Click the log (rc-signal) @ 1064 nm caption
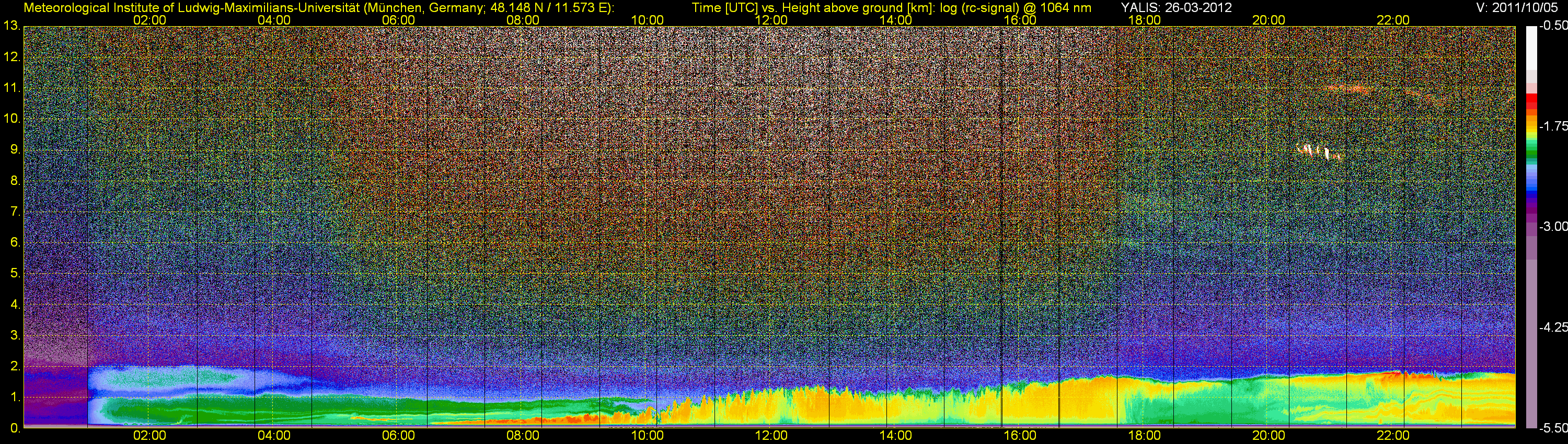Screen dimensions: 1568x444 [1016, 7]
